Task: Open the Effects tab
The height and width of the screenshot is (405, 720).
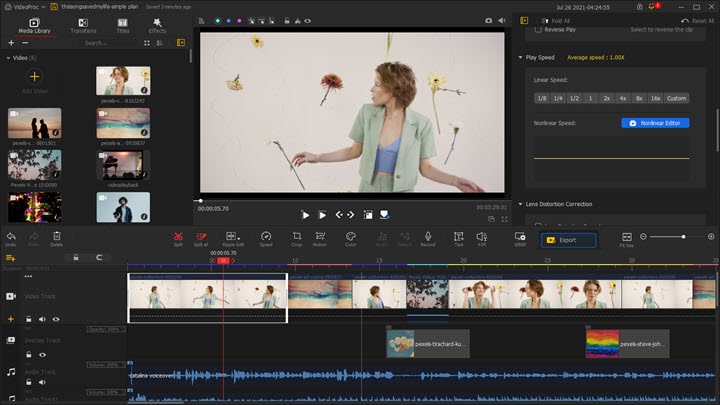Action: [158, 25]
